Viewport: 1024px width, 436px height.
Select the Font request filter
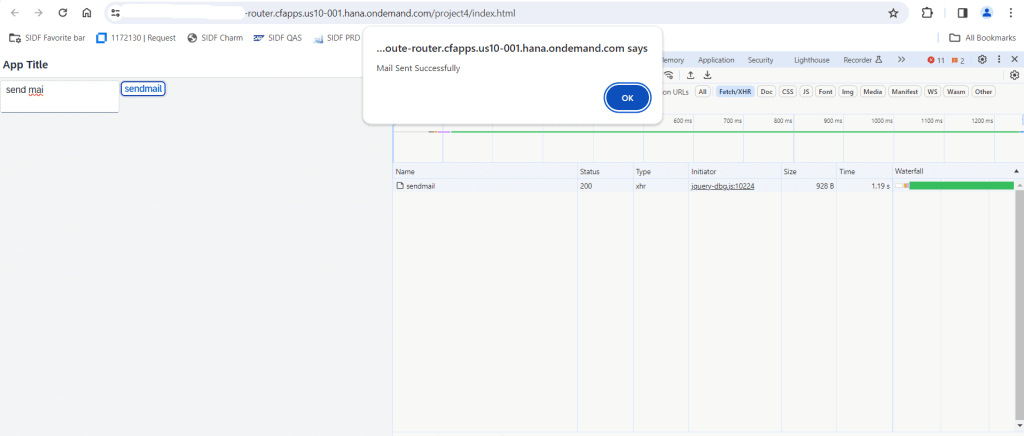pyautogui.click(x=825, y=92)
